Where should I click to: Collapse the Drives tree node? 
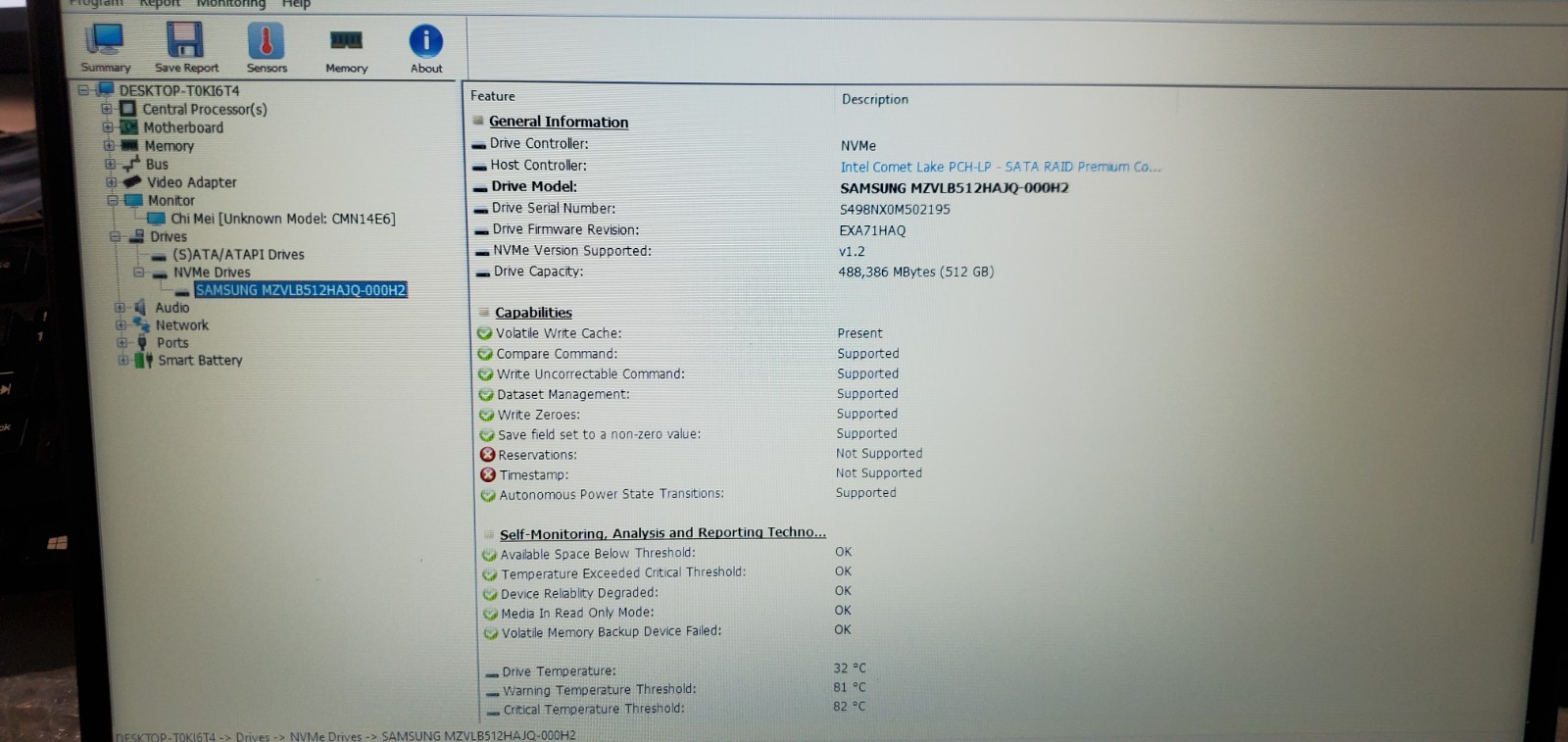point(115,236)
